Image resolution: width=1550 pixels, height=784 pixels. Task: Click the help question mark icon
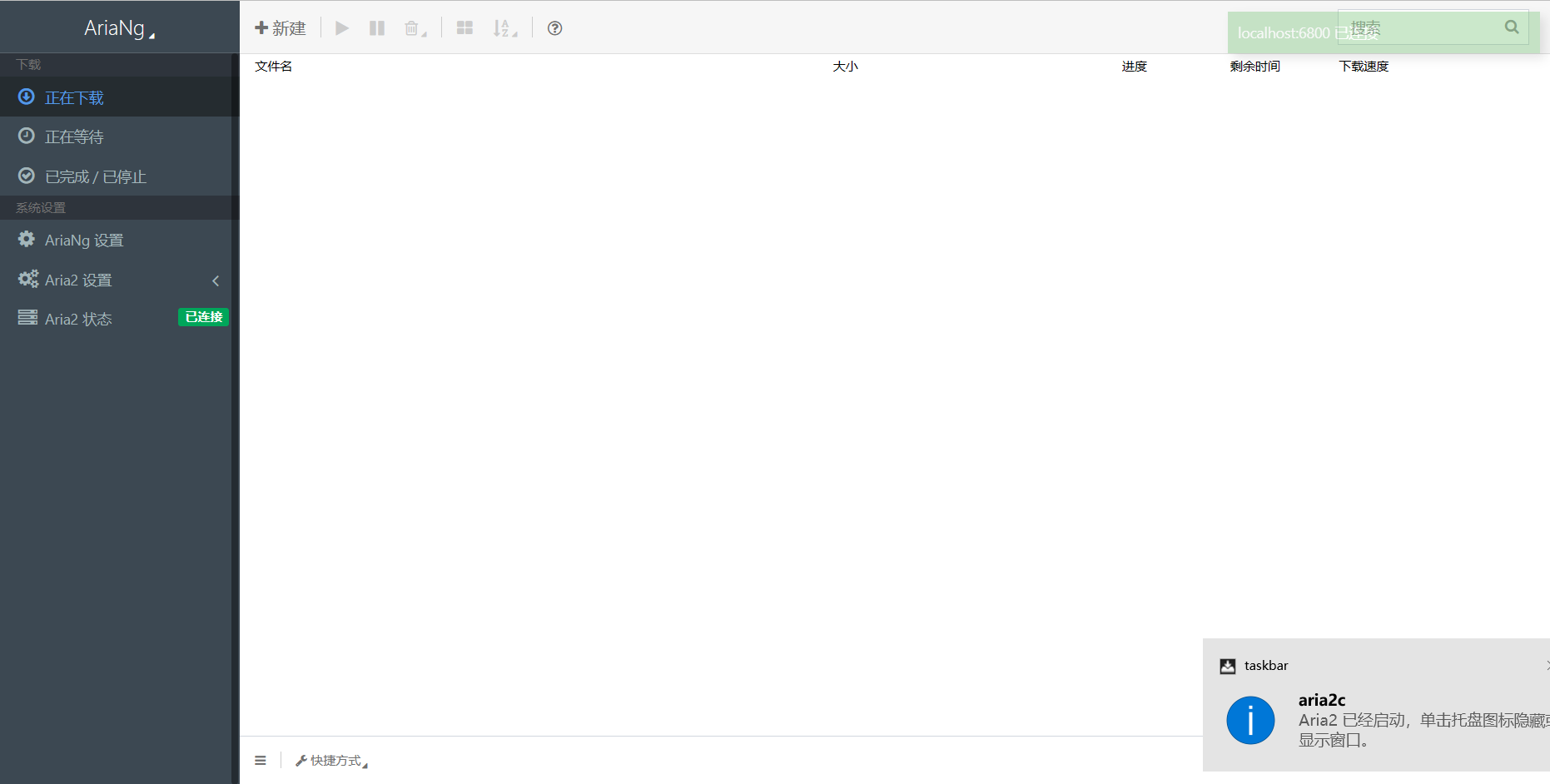[x=554, y=28]
